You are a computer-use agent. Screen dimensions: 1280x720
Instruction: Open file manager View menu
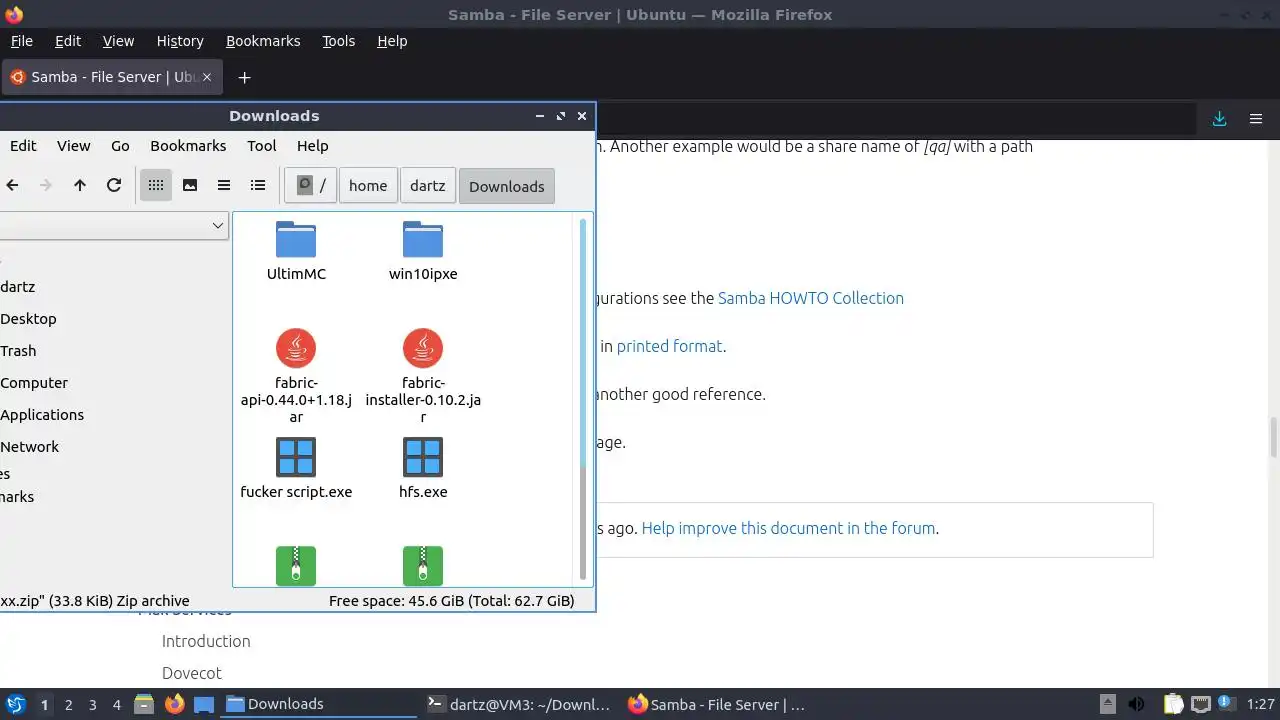click(x=73, y=146)
